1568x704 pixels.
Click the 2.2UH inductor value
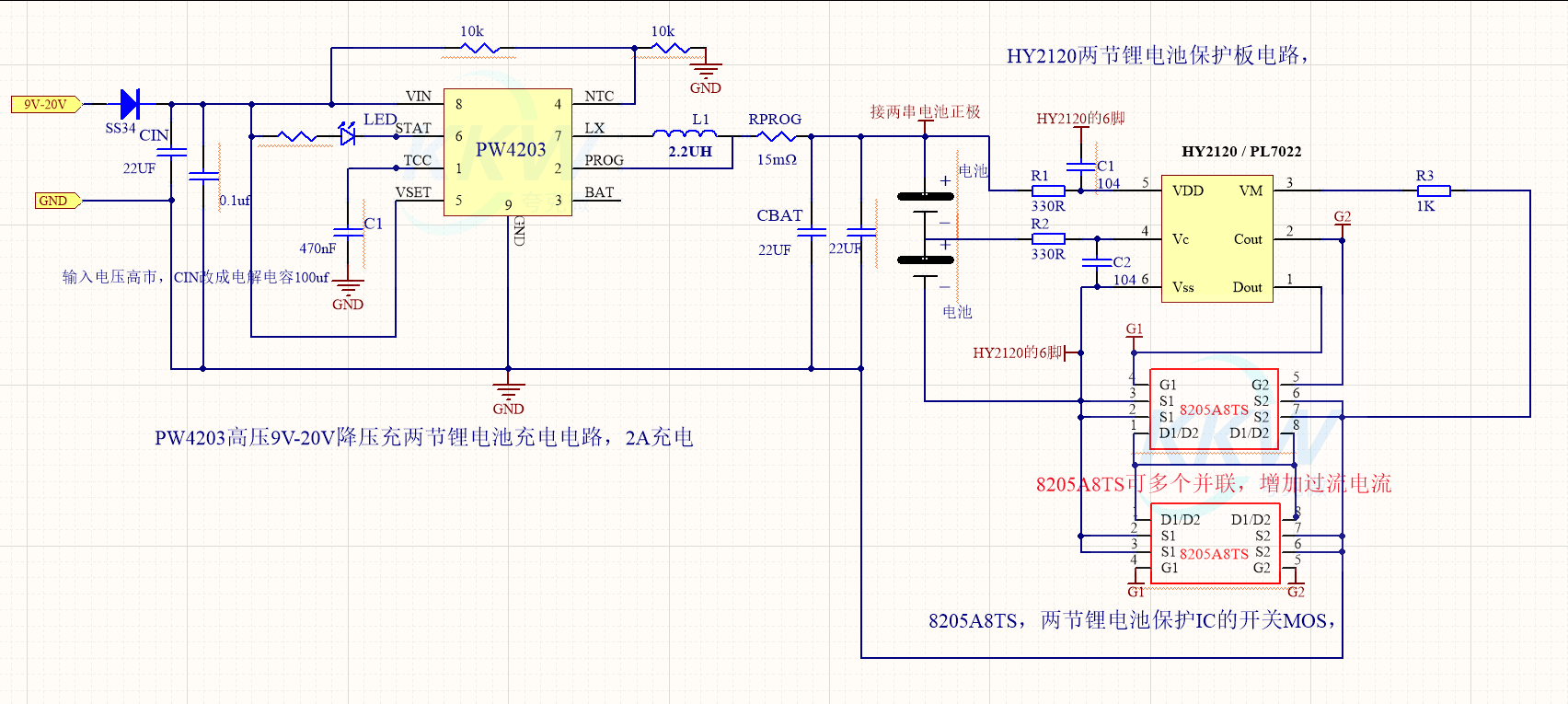pyautogui.click(x=690, y=152)
